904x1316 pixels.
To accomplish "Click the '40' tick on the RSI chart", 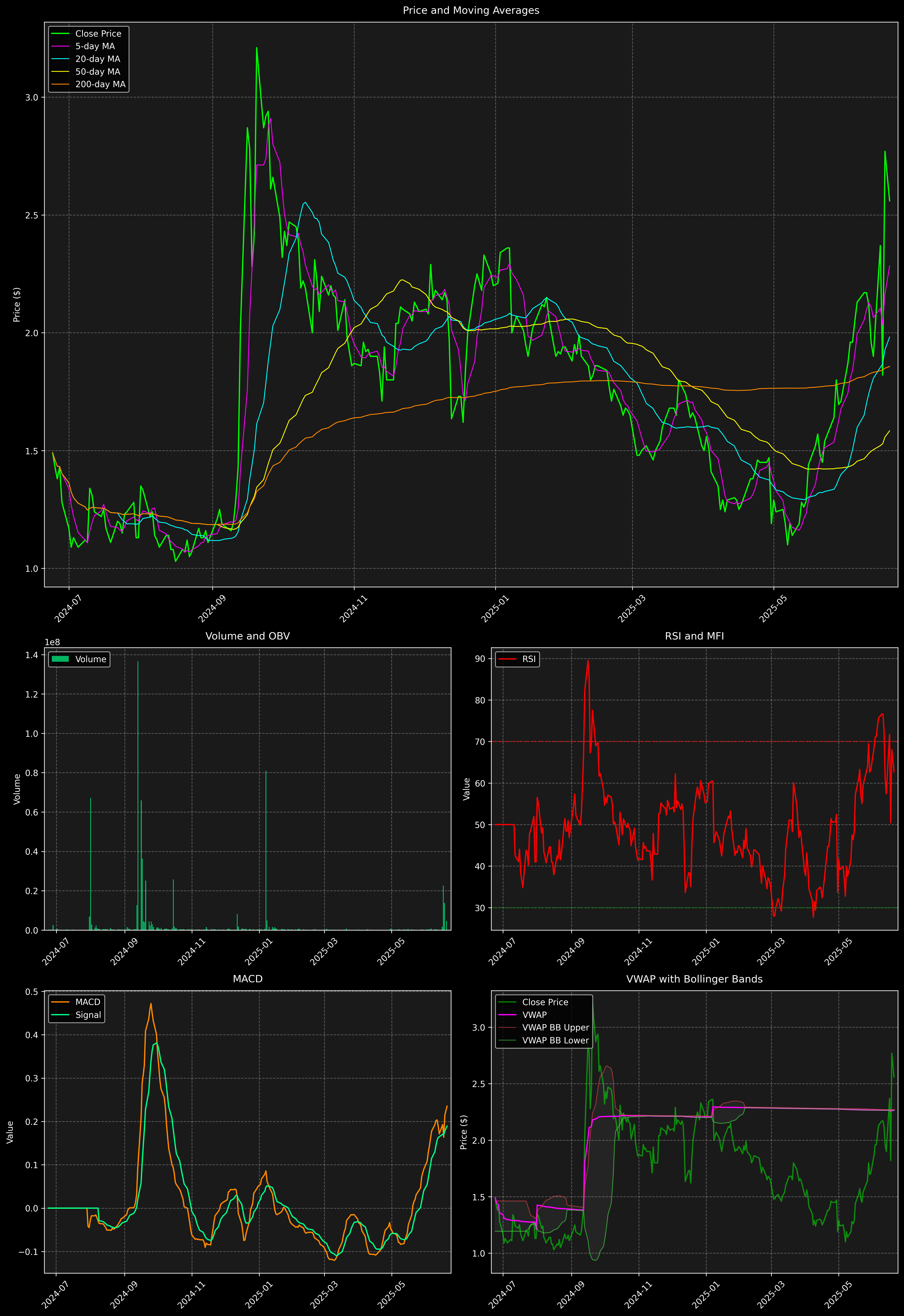I will (x=480, y=866).
